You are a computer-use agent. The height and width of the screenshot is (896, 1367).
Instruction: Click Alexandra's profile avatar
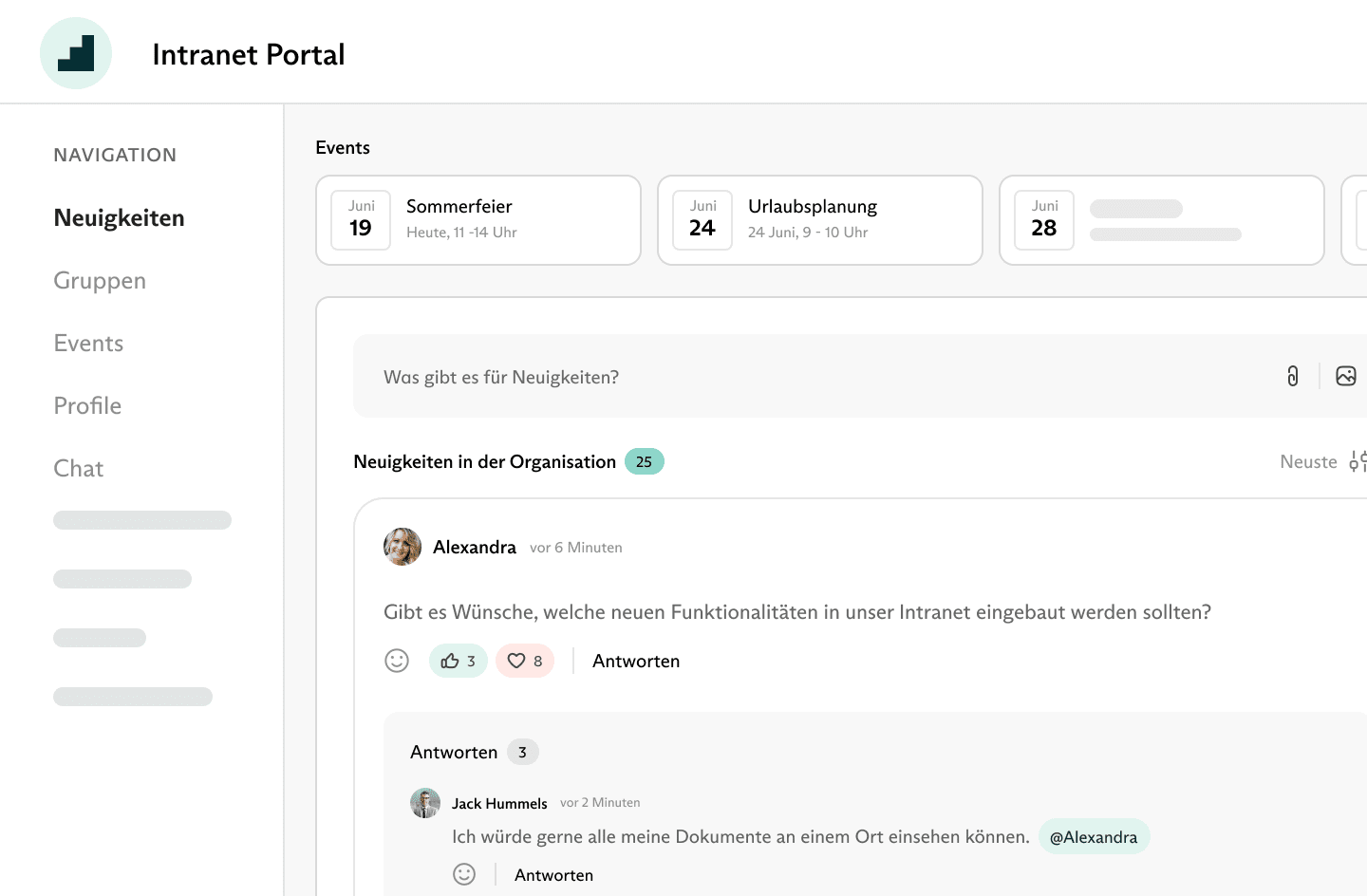point(403,547)
